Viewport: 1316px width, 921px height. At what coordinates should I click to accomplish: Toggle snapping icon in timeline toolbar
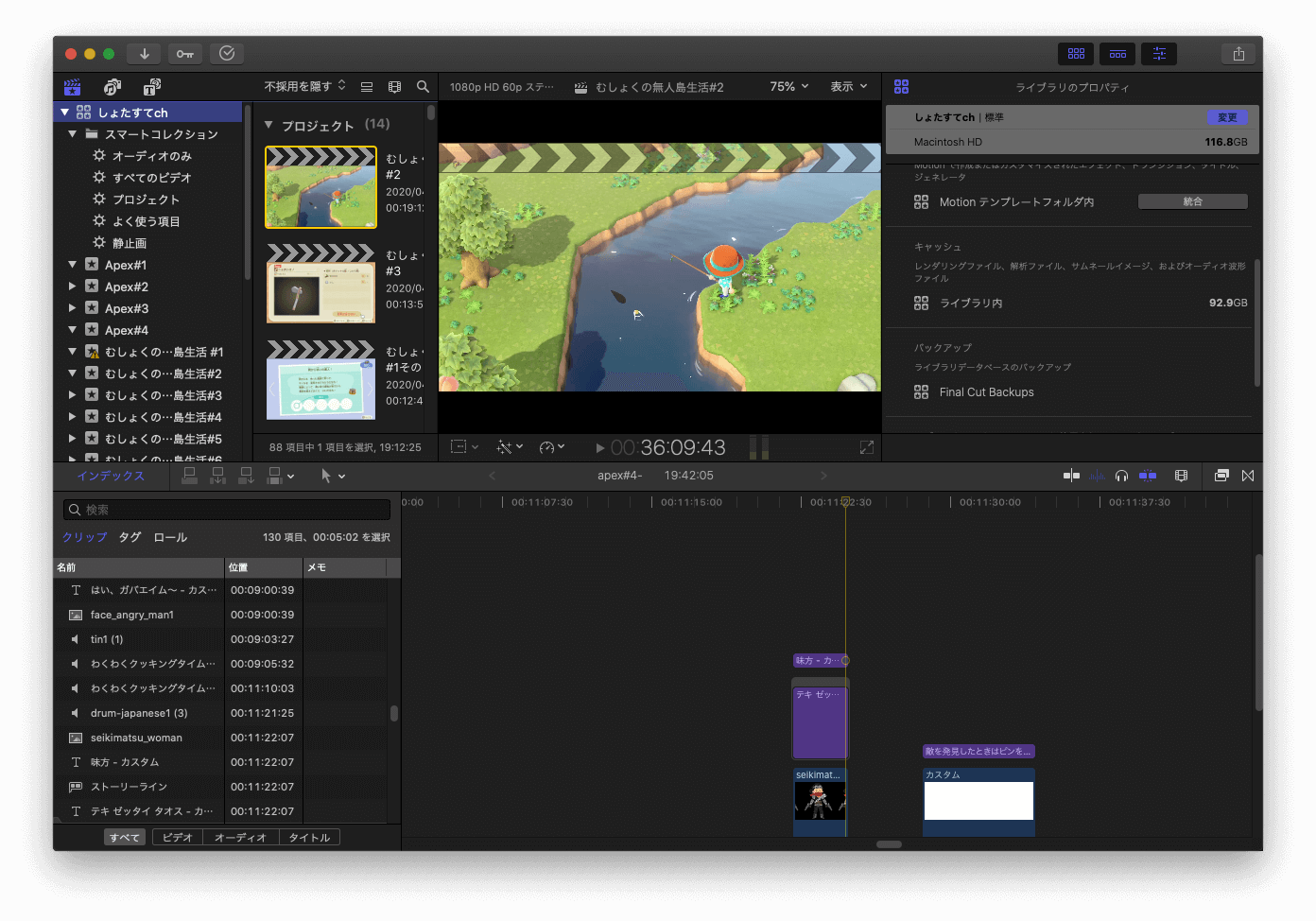(x=1148, y=476)
